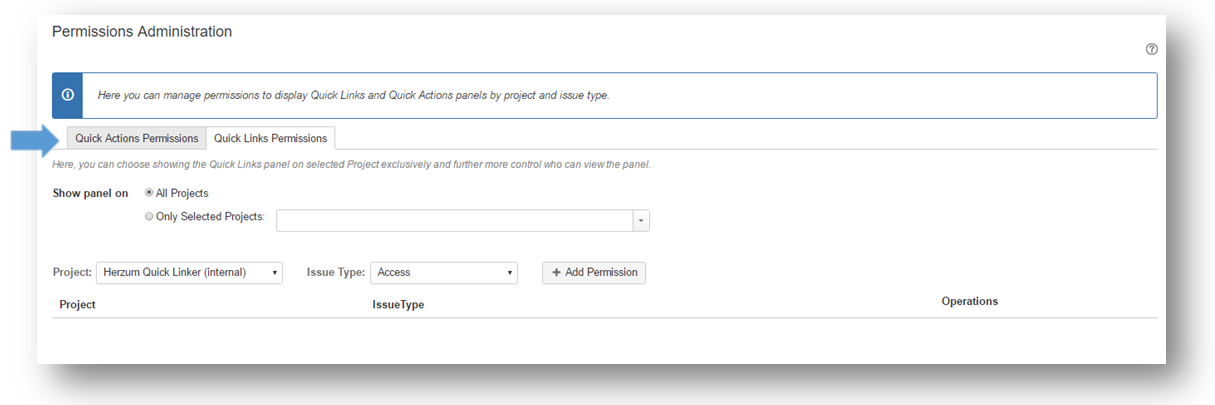Viewport: 1215px width, 405px height.
Task: Expand the selected projects dropdown arrow
Action: coord(641,221)
